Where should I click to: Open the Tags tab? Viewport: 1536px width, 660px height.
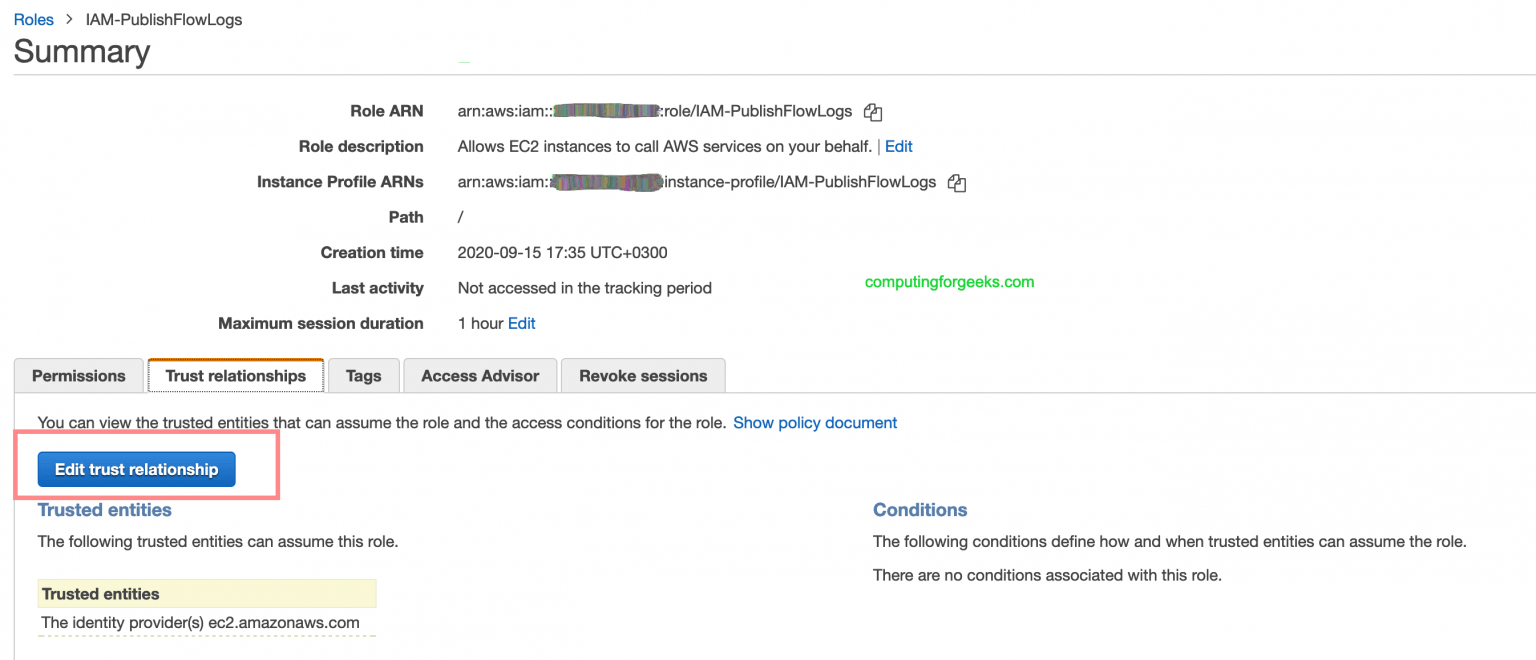363,375
